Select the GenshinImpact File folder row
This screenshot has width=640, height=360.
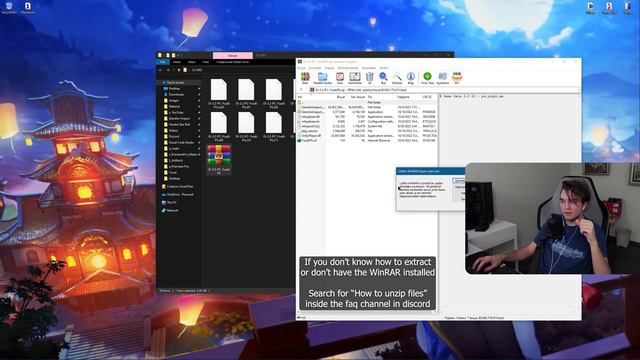pyautogui.click(x=367, y=107)
